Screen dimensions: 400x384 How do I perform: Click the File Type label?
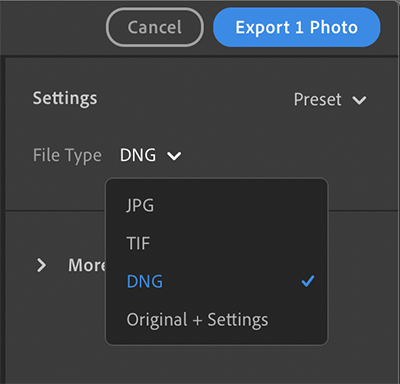(x=67, y=156)
